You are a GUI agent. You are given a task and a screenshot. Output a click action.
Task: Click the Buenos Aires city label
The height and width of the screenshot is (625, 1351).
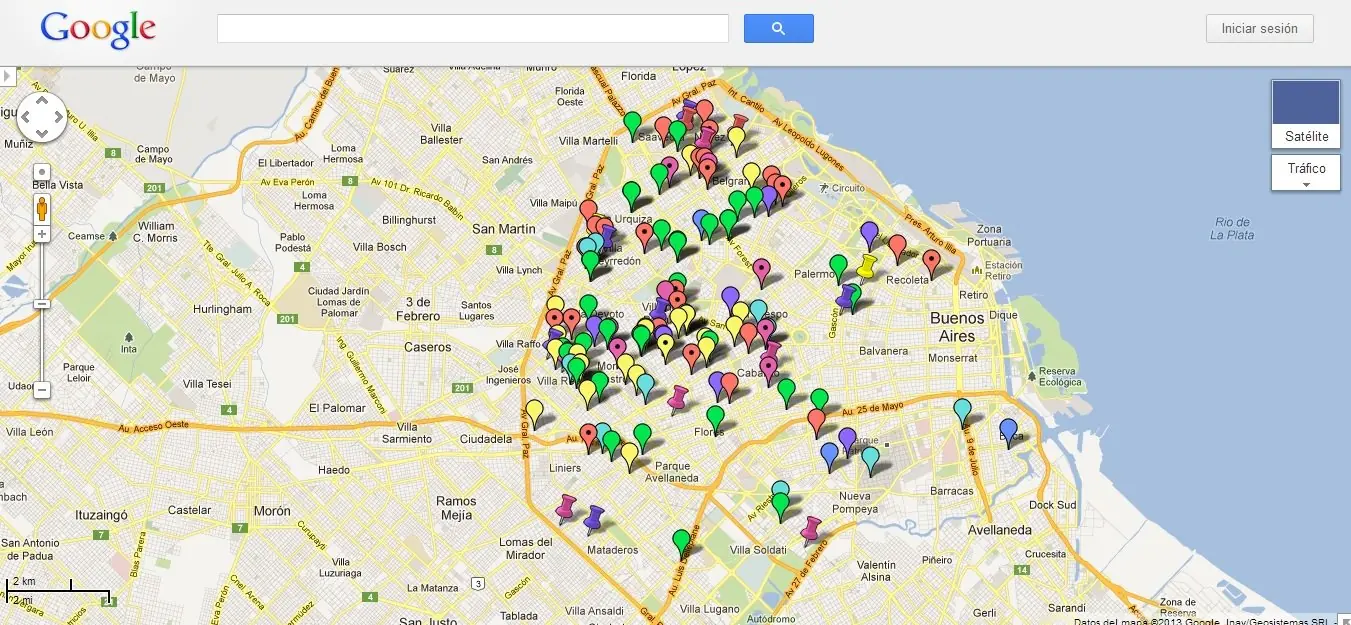[x=957, y=327]
